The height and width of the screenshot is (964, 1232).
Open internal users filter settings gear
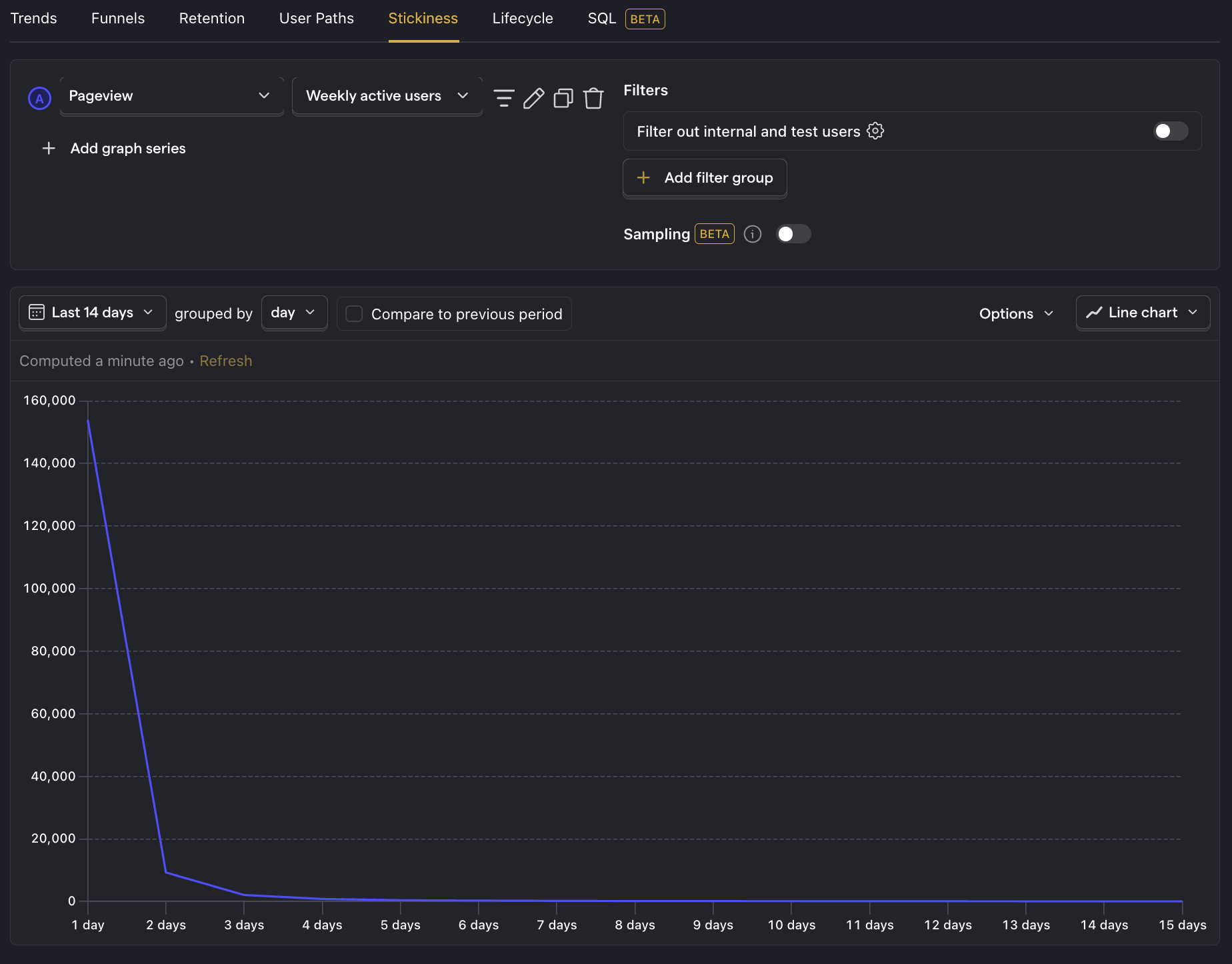[x=875, y=131]
